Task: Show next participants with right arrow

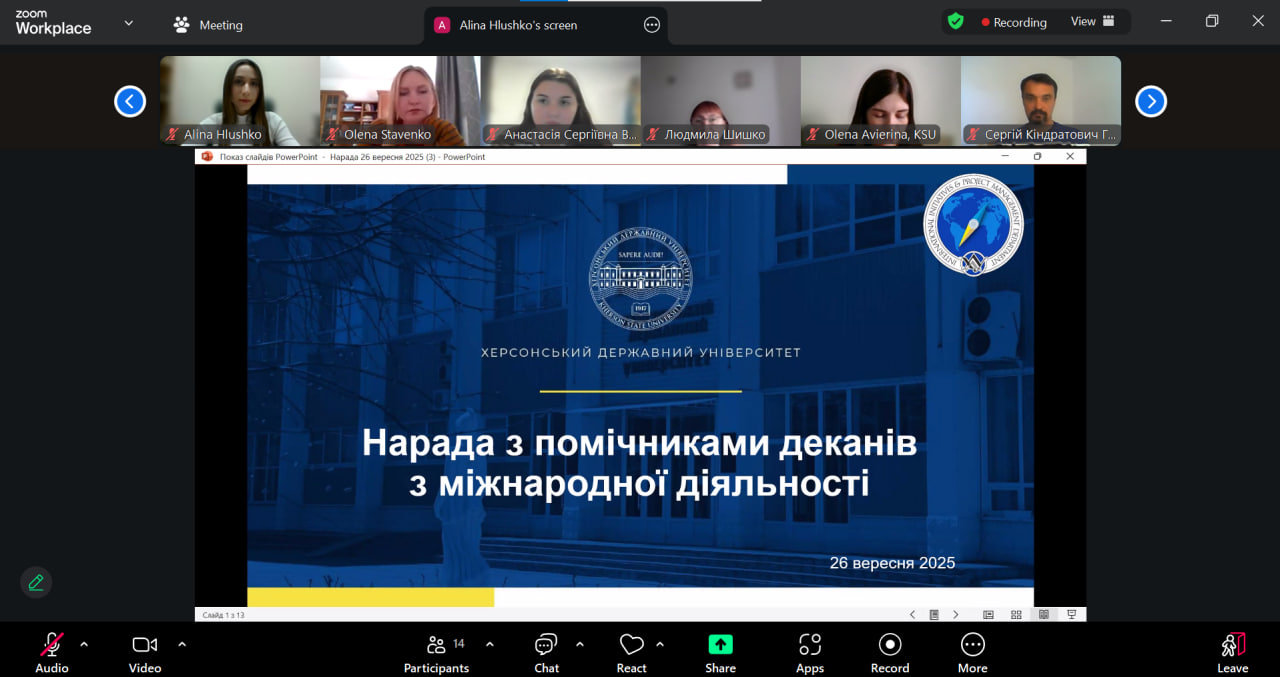Action: click(x=1151, y=101)
